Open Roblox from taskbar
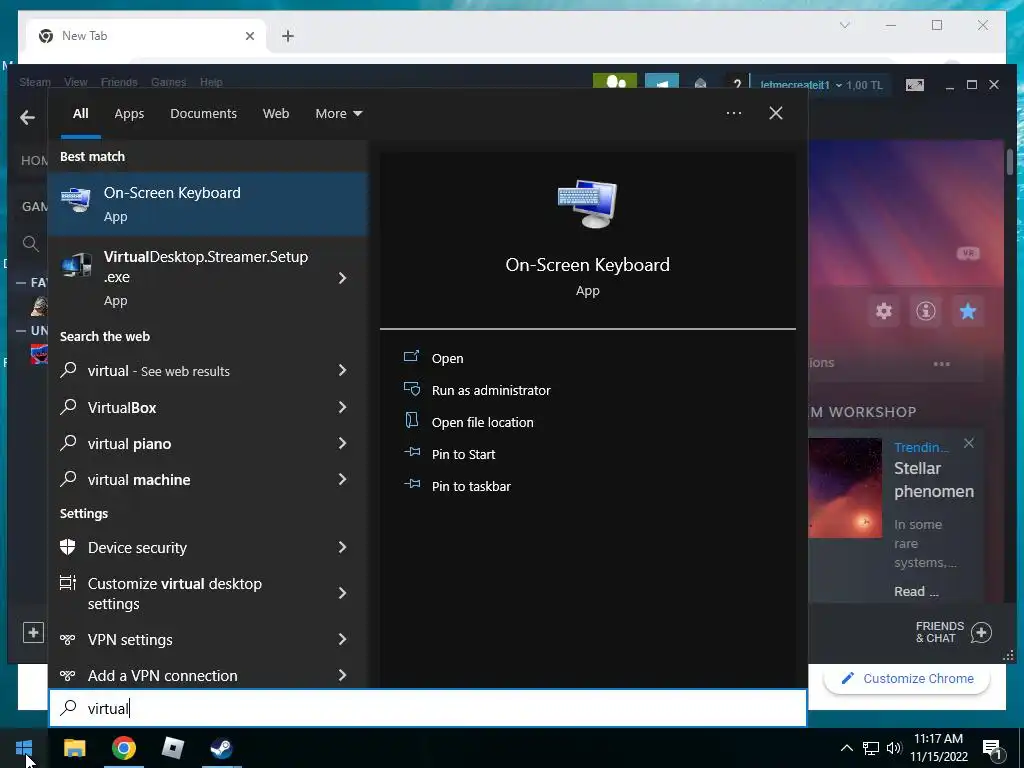Image resolution: width=1024 pixels, height=768 pixels. (x=172, y=748)
